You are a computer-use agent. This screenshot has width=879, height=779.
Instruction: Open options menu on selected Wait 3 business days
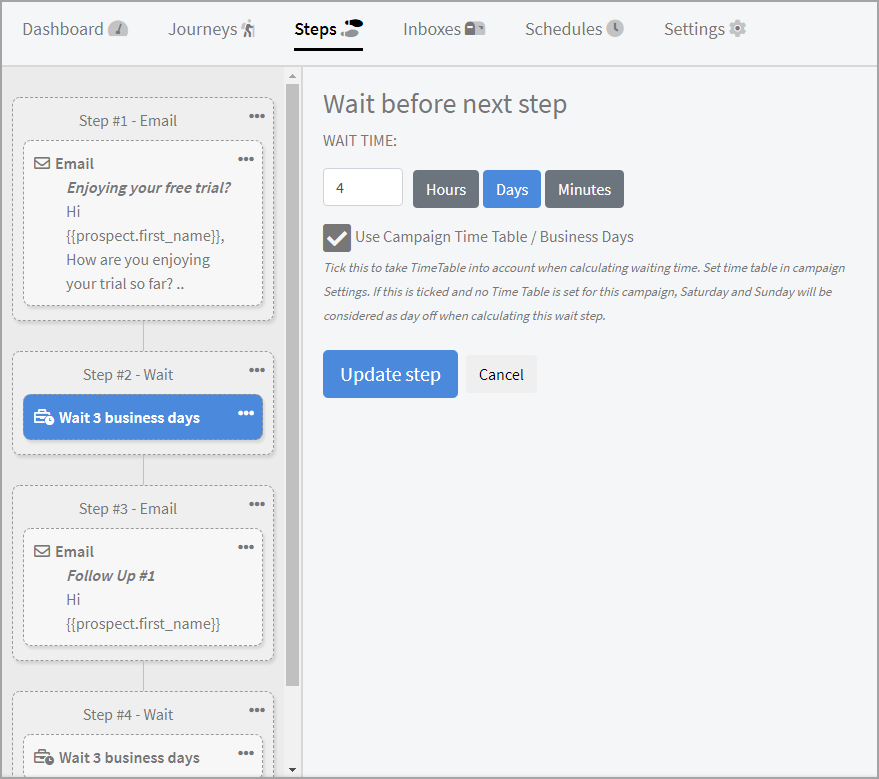point(246,414)
